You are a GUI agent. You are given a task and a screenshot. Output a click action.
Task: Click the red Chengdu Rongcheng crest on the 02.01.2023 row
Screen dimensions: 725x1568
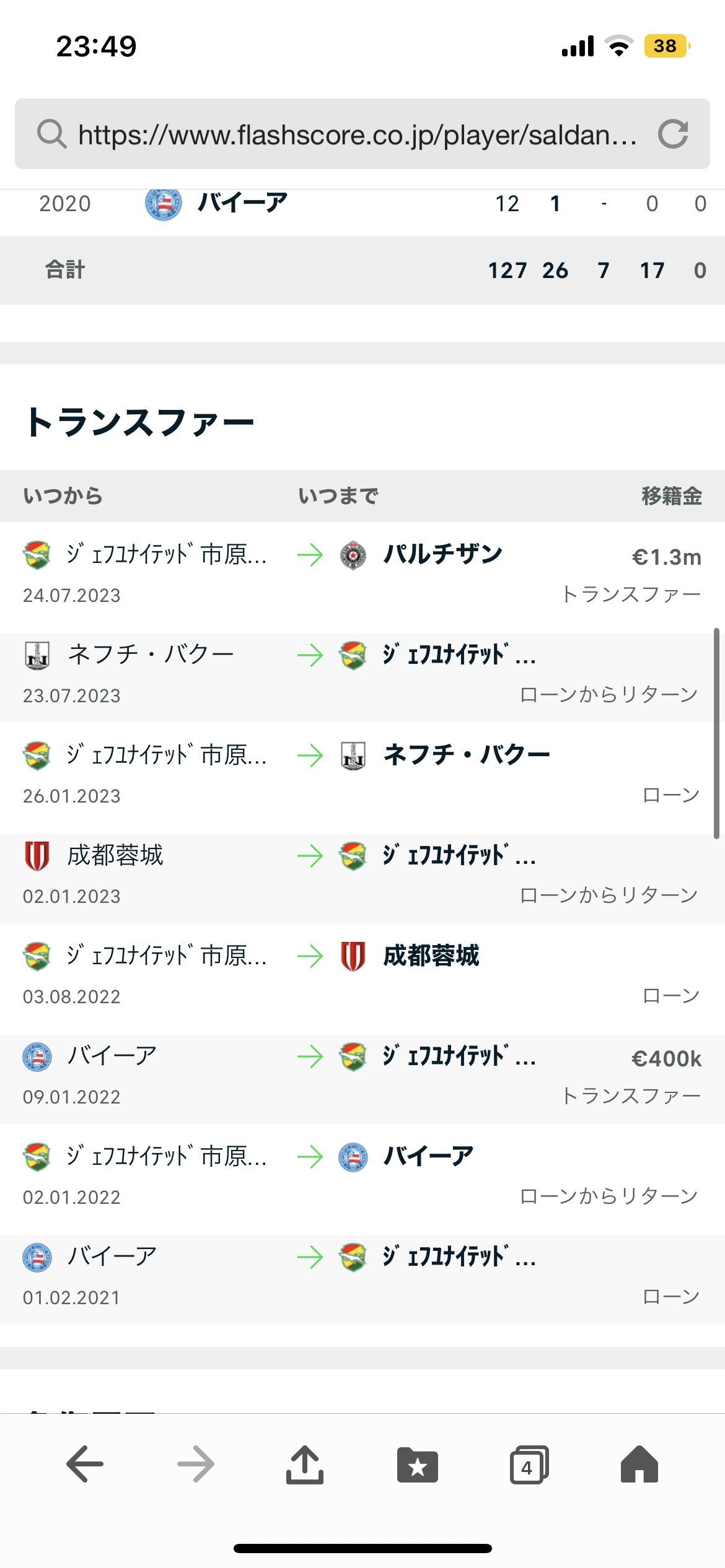(x=37, y=856)
